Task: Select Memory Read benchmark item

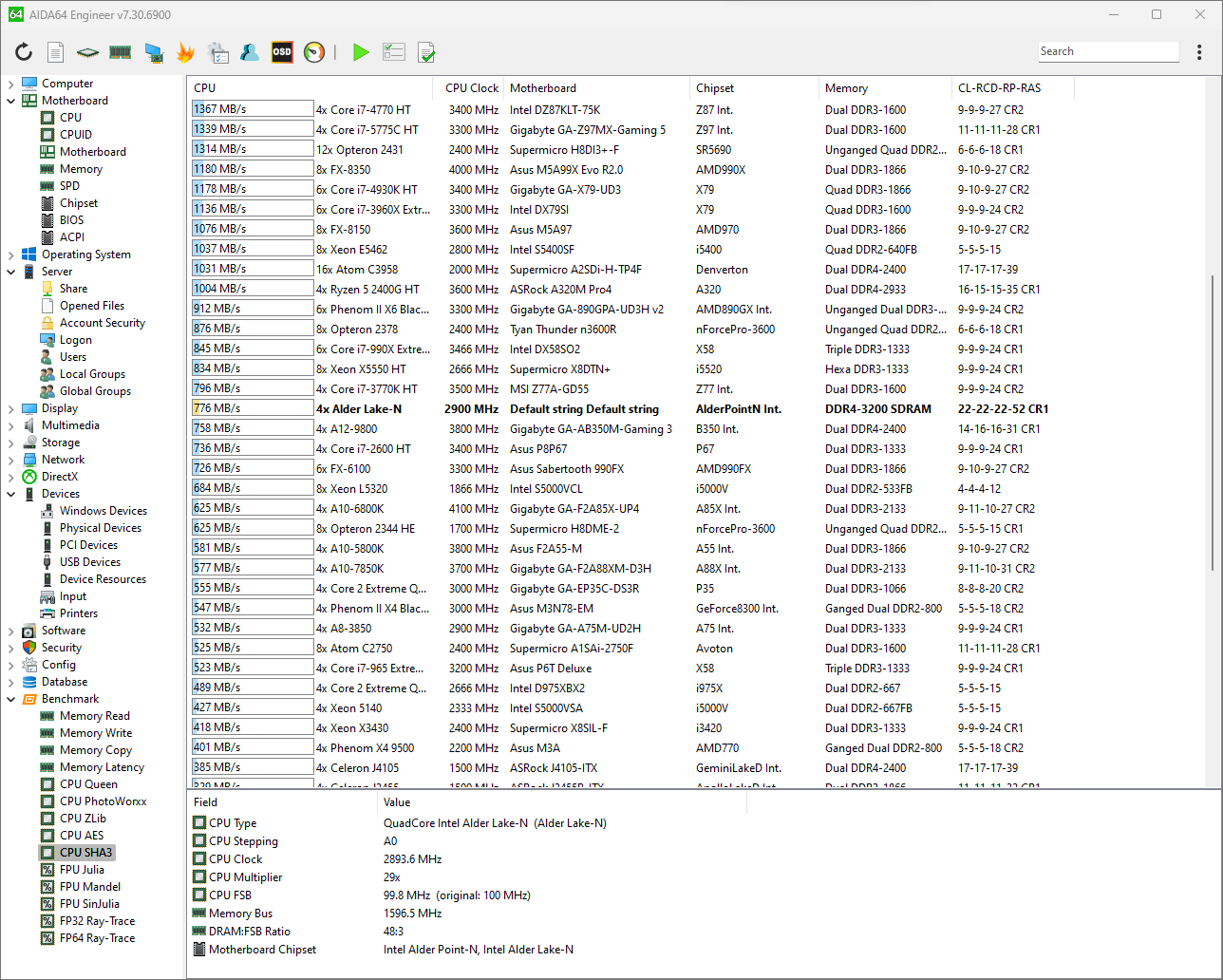Action: pyautogui.click(x=94, y=716)
